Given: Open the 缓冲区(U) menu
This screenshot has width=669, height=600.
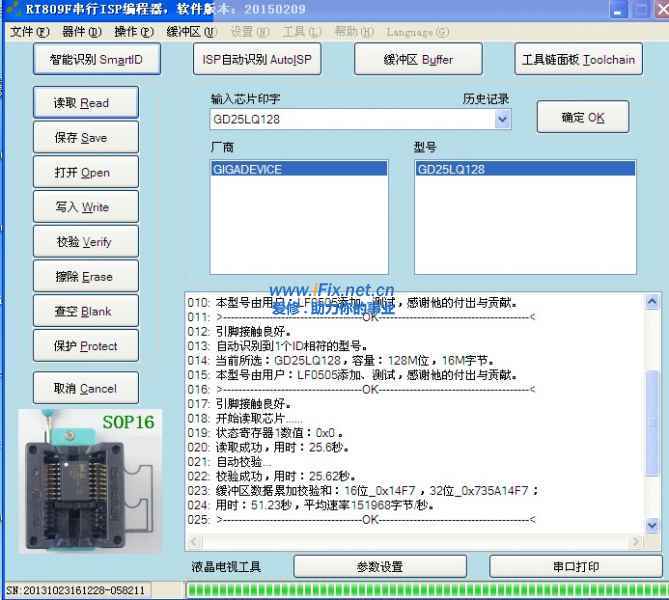Looking at the screenshot, I should click(192, 32).
